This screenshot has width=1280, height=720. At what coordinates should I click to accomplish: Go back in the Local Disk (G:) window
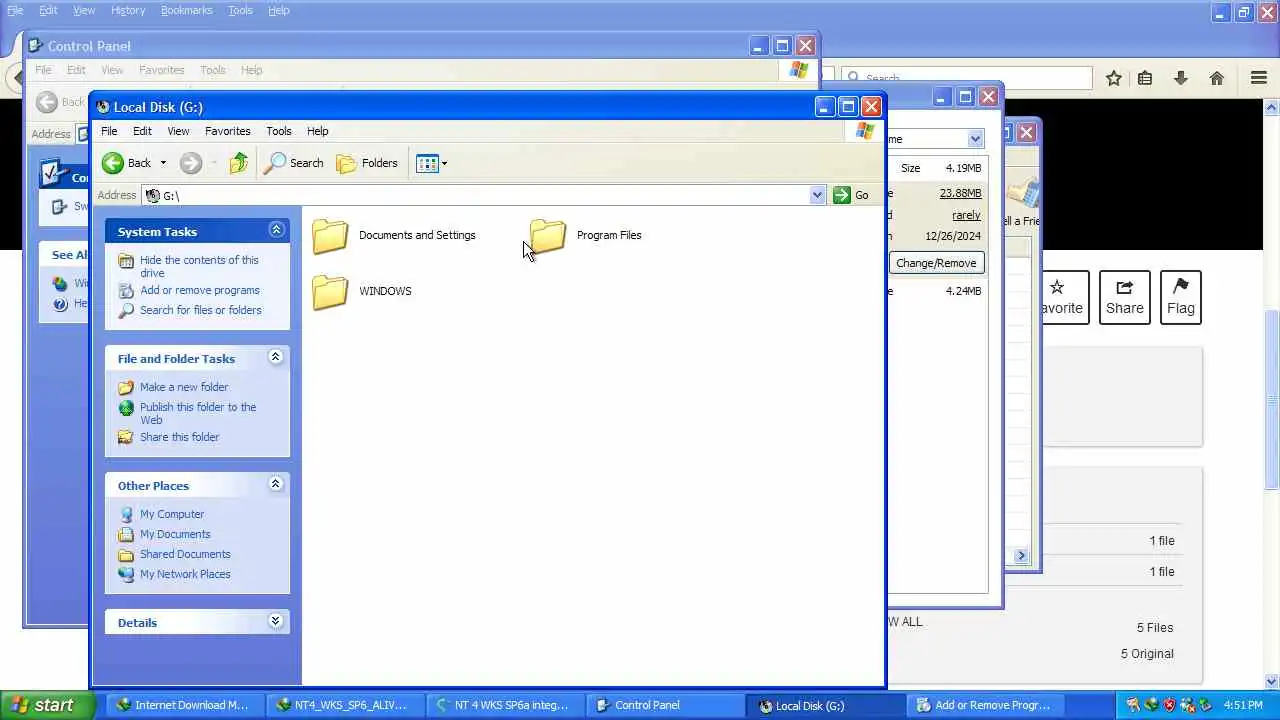pyautogui.click(x=127, y=163)
